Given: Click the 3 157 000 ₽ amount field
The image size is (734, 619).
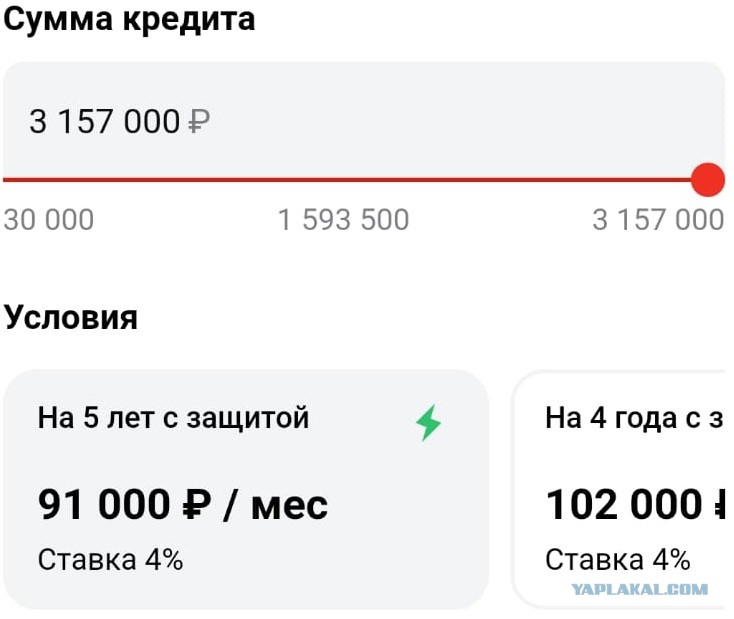Looking at the screenshot, I should coord(364,121).
